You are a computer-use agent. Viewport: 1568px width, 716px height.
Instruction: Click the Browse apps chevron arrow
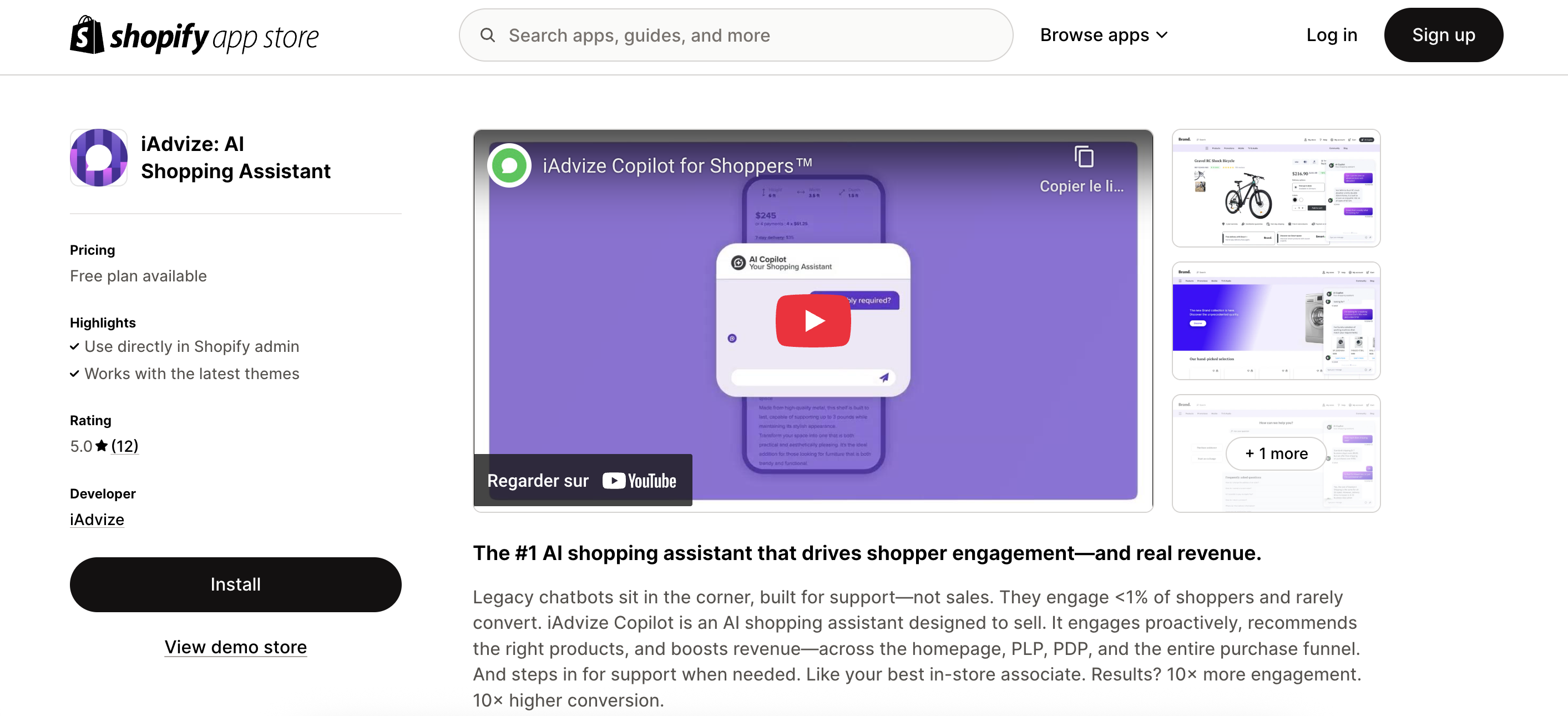tap(1161, 36)
